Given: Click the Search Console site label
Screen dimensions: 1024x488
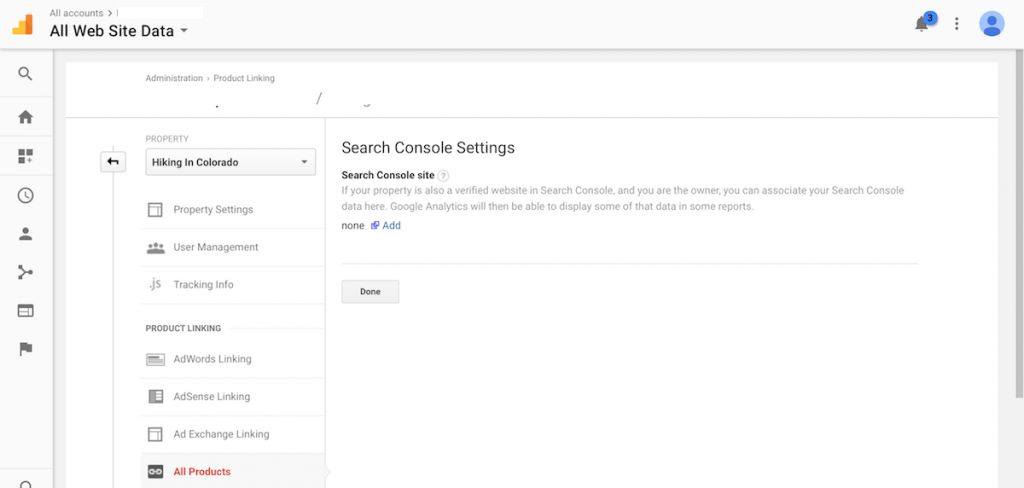Looking at the screenshot, I should point(388,176).
